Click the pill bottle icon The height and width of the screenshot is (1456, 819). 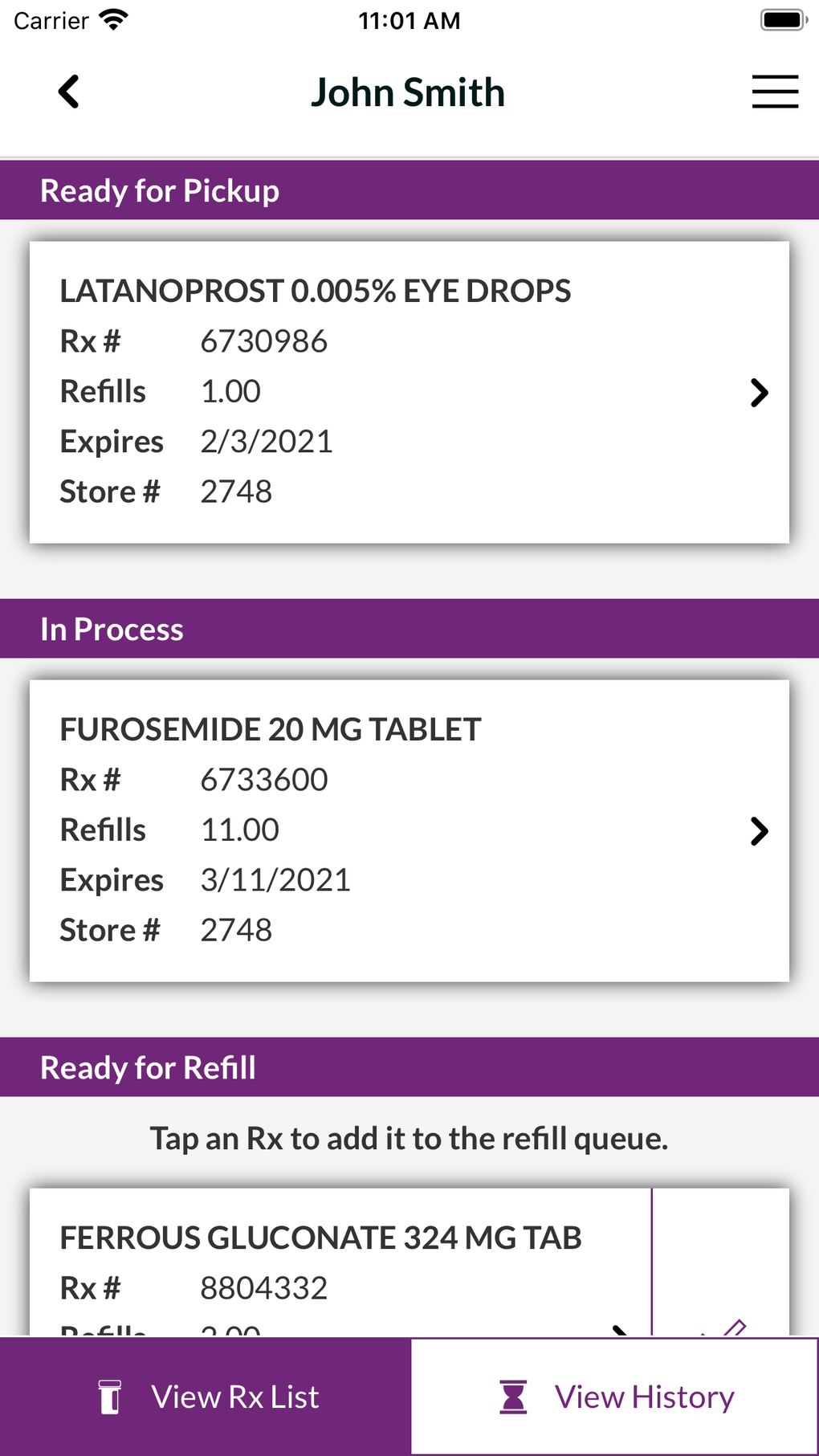(110, 1397)
